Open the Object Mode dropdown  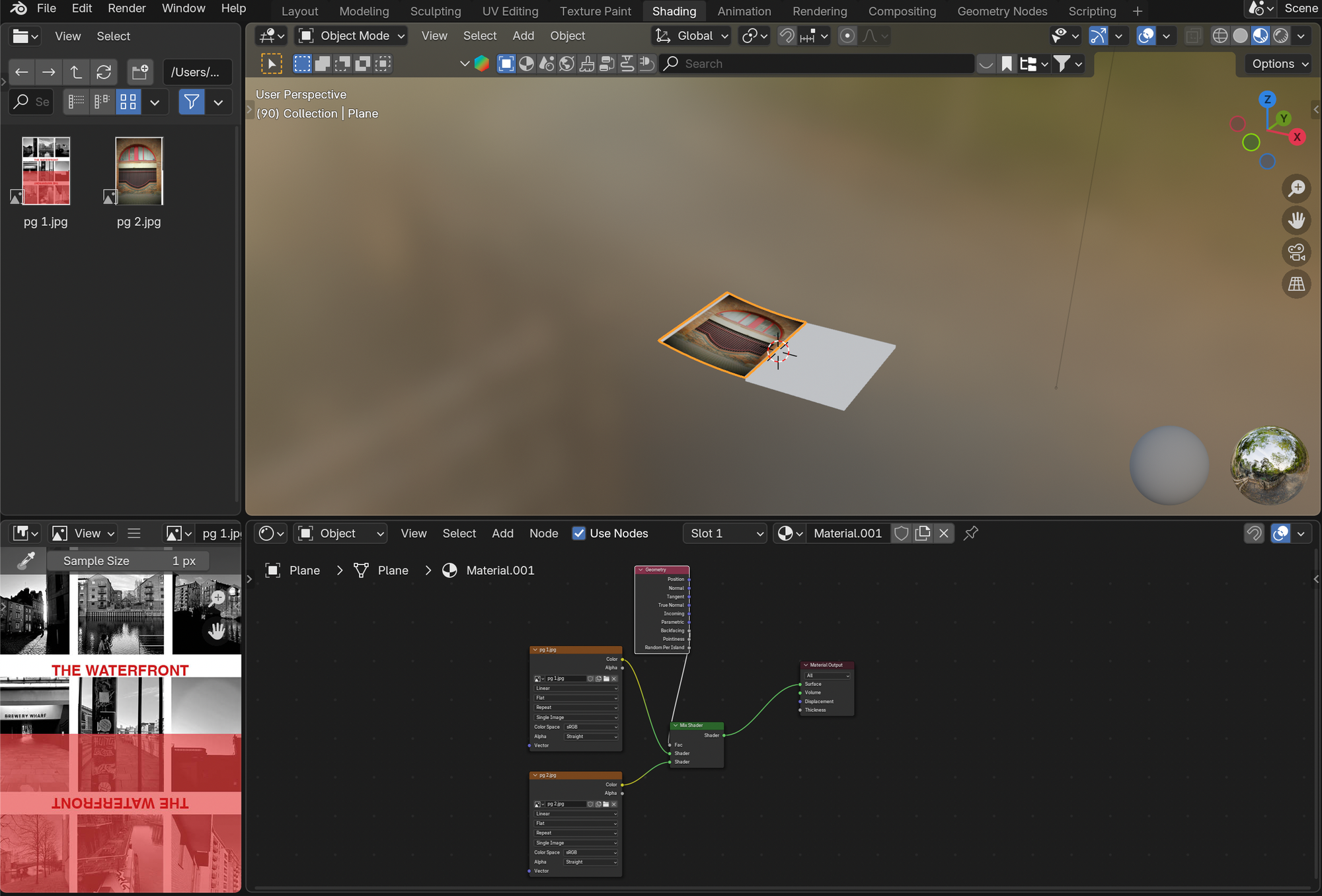[x=352, y=36]
